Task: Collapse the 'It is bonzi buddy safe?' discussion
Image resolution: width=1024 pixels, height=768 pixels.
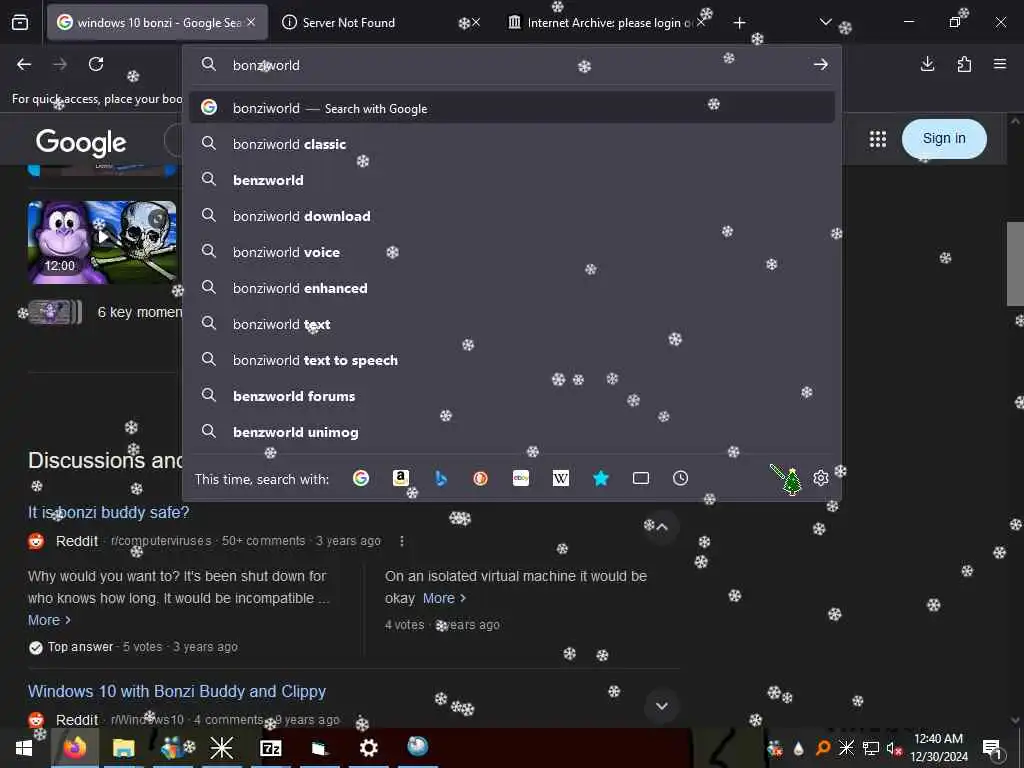Action: (662, 526)
